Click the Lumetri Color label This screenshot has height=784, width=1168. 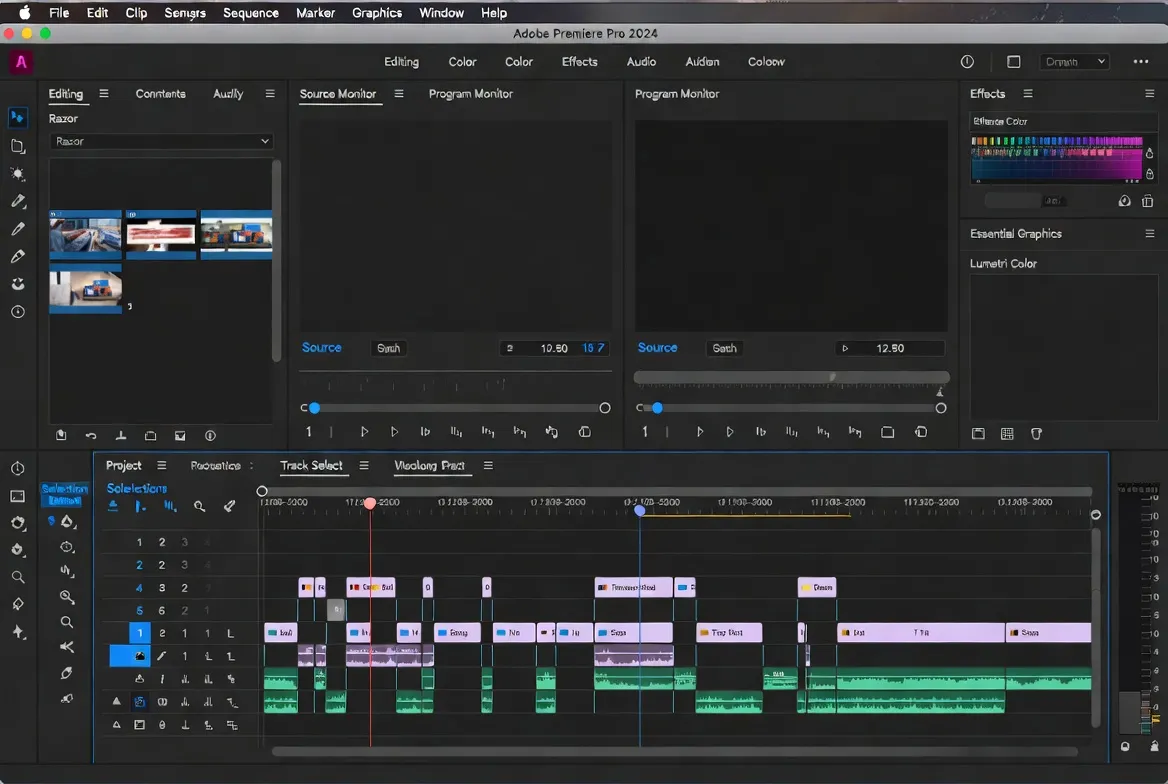pos(1003,263)
